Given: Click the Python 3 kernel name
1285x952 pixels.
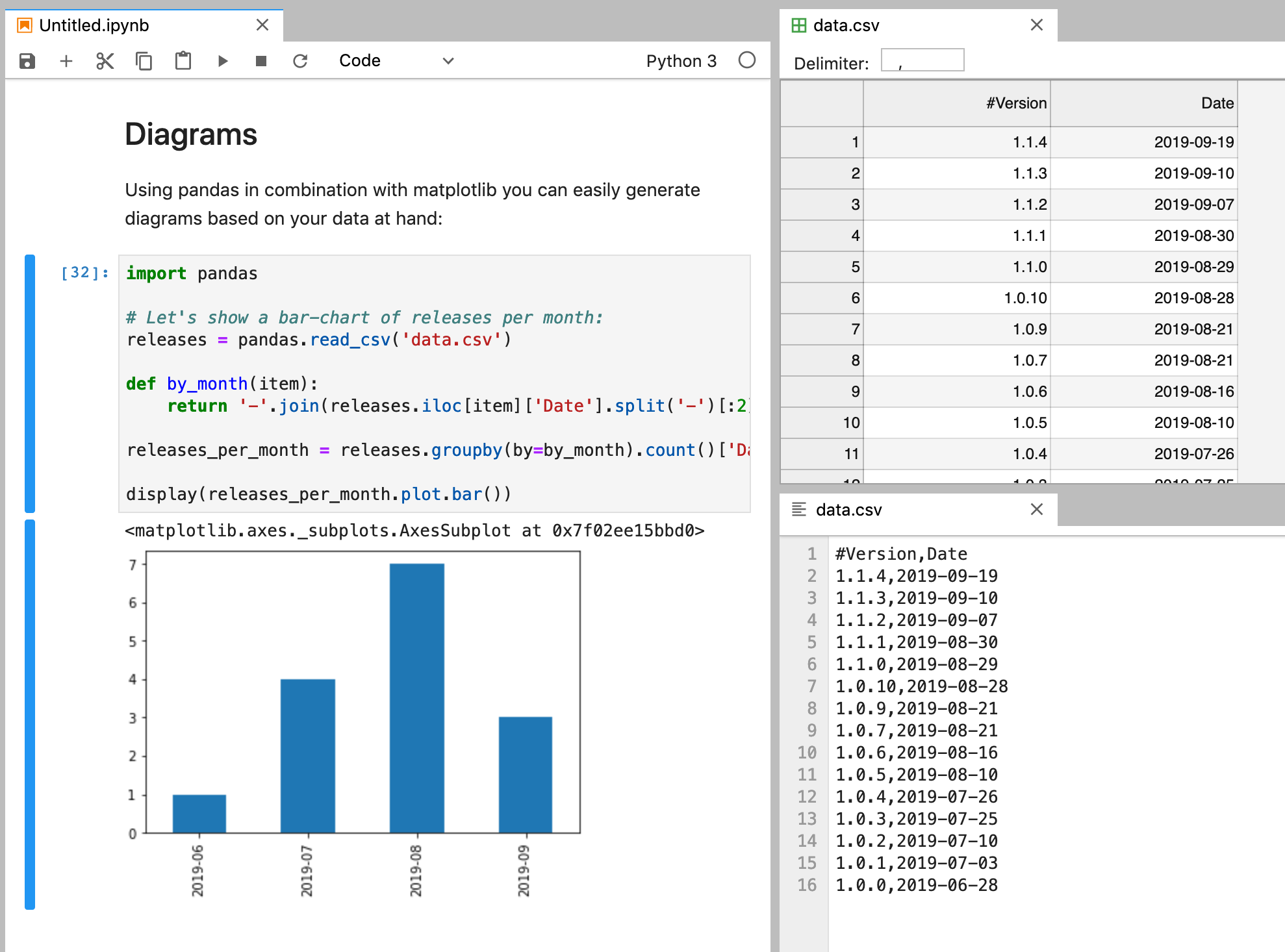Looking at the screenshot, I should coord(681,61).
